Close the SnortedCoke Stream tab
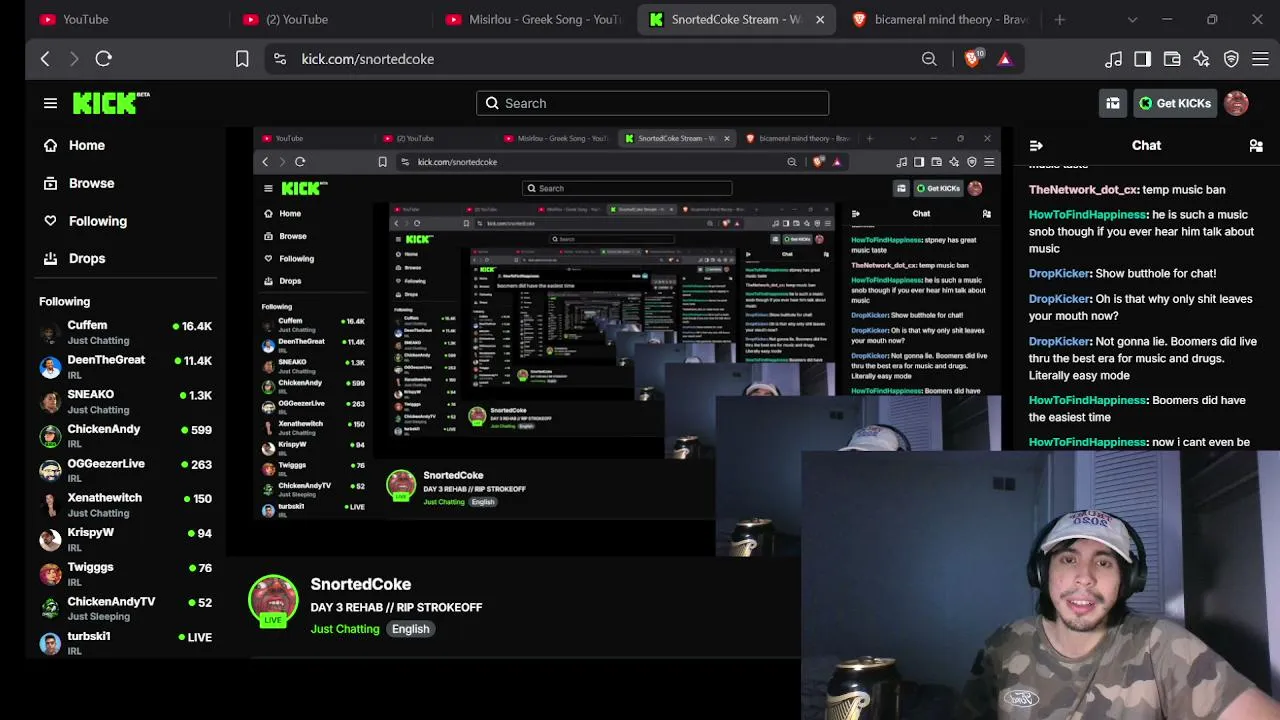This screenshot has width=1280, height=720. pyautogui.click(x=820, y=19)
